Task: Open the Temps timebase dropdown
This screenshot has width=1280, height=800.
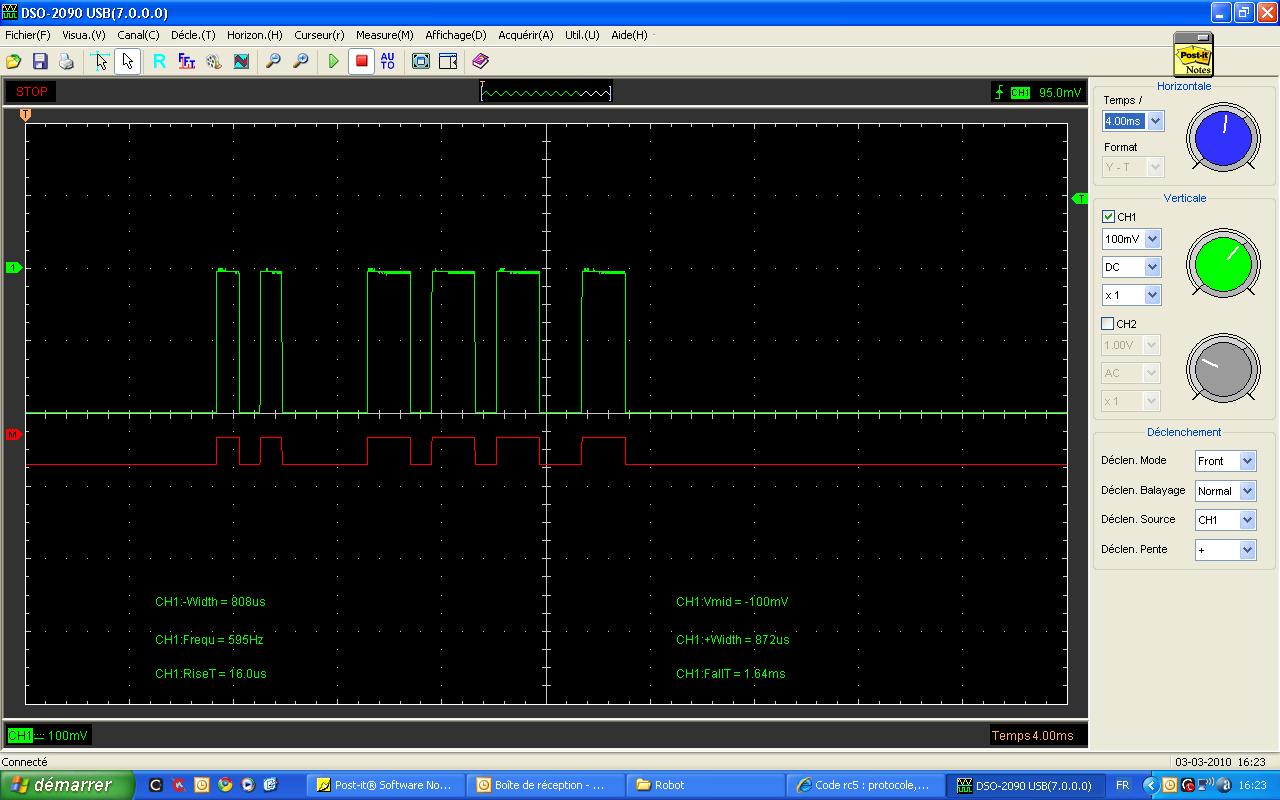Action: pyautogui.click(x=1155, y=121)
